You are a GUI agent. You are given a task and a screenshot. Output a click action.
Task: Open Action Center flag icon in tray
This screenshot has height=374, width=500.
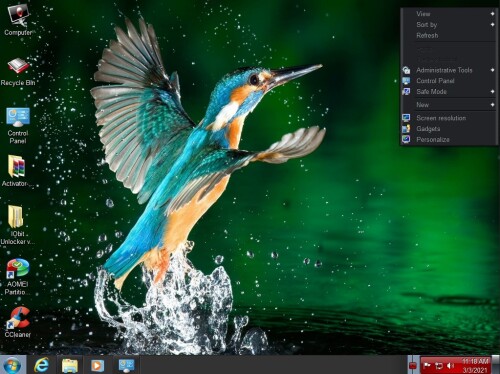click(427, 366)
